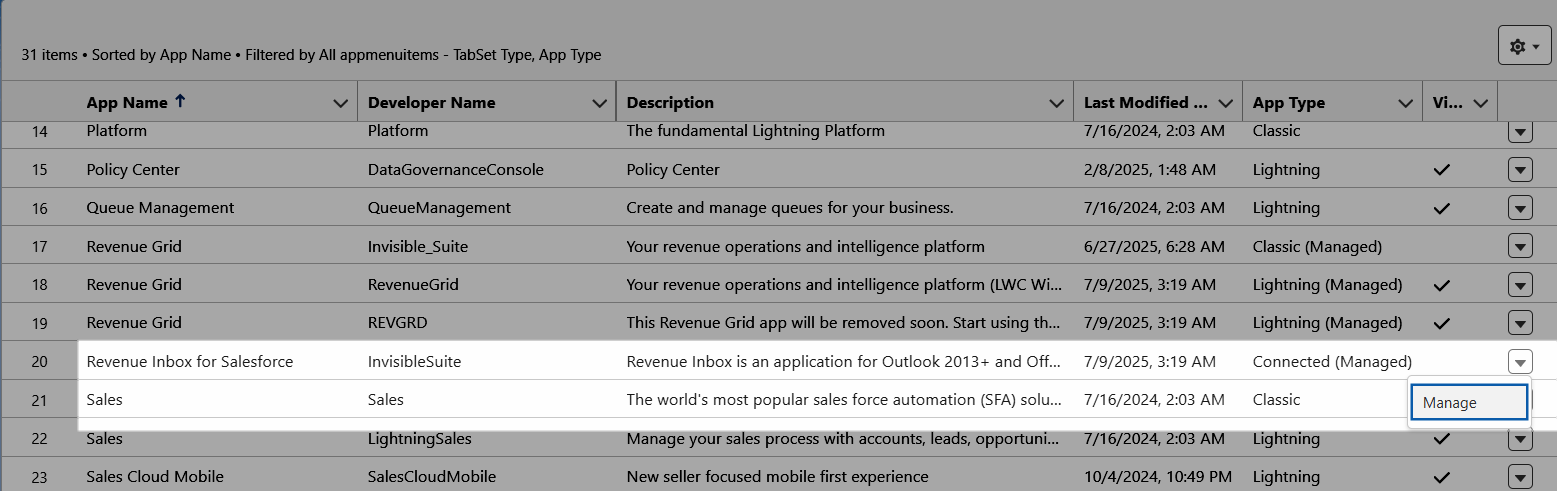Screen dimensions: 1557x491
Task: Show actions for RevenueGrid developer row
Action: [x=1520, y=285]
